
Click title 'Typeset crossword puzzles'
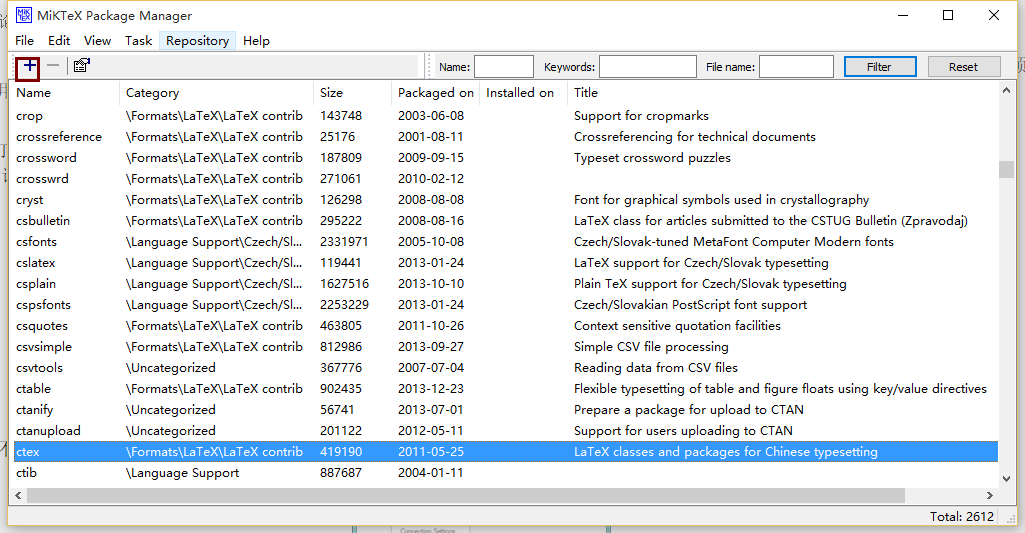click(652, 158)
